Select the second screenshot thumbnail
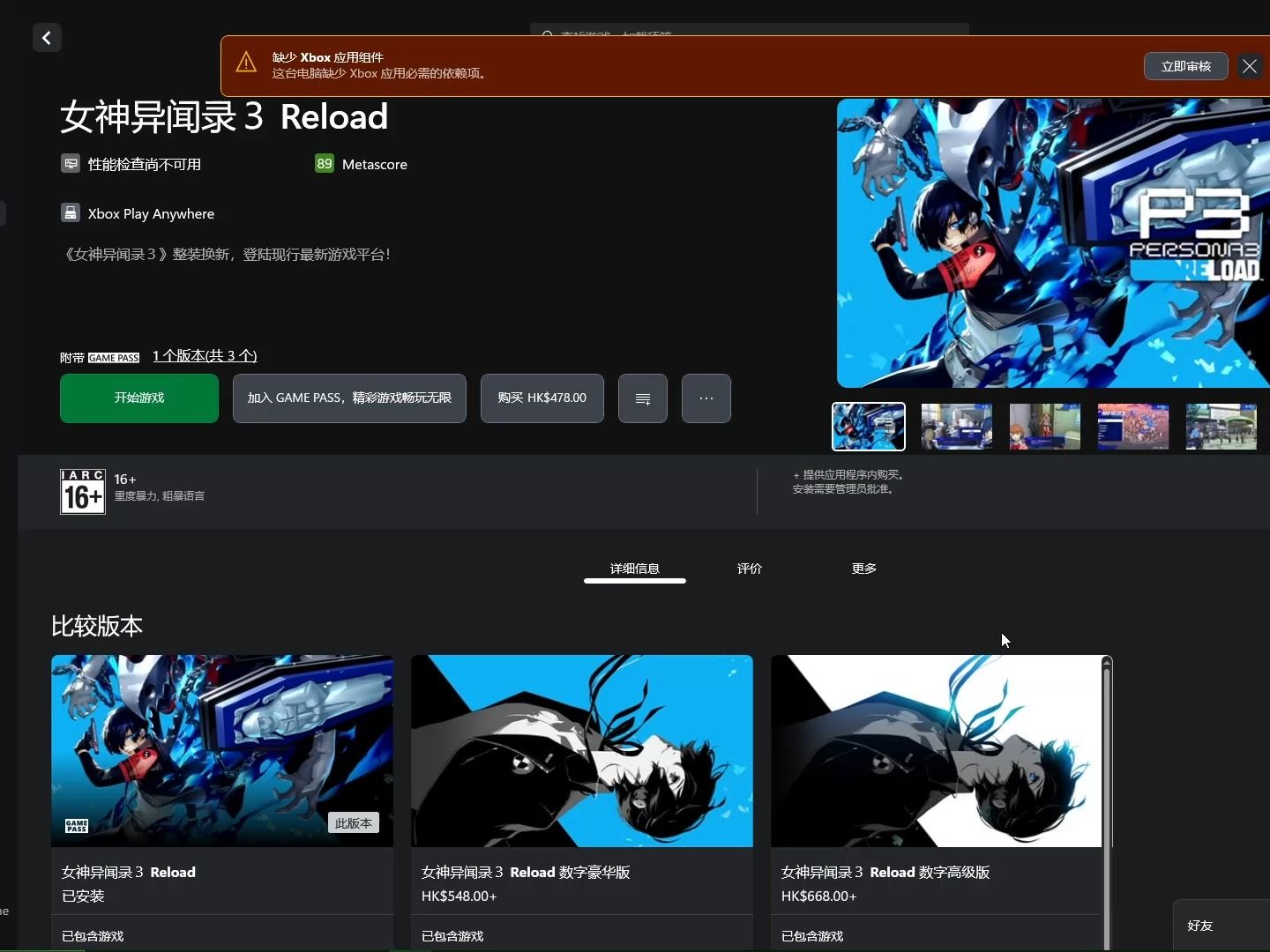The width and height of the screenshot is (1270, 952). coord(957,427)
